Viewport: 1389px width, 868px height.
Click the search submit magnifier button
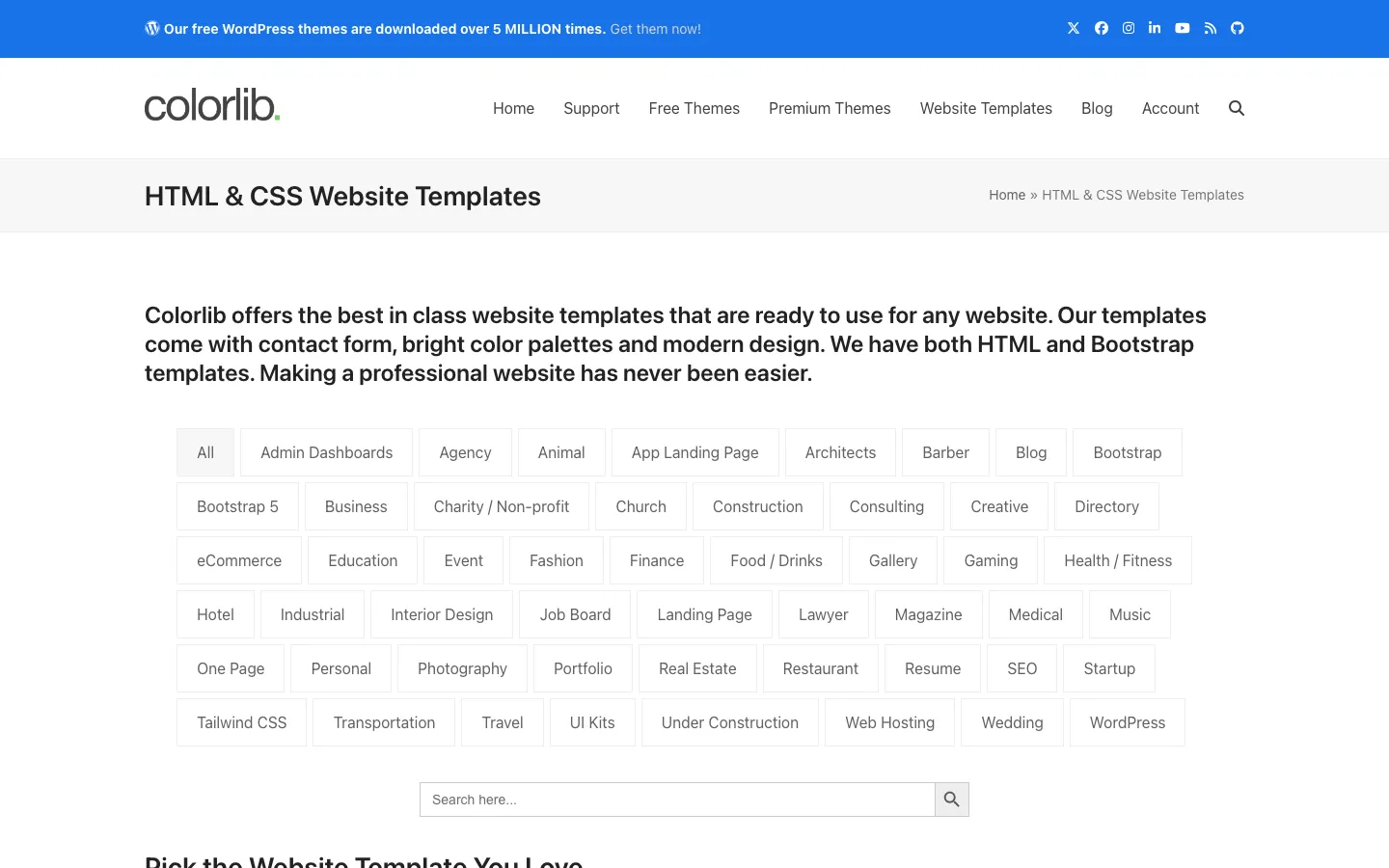coord(952,800)
